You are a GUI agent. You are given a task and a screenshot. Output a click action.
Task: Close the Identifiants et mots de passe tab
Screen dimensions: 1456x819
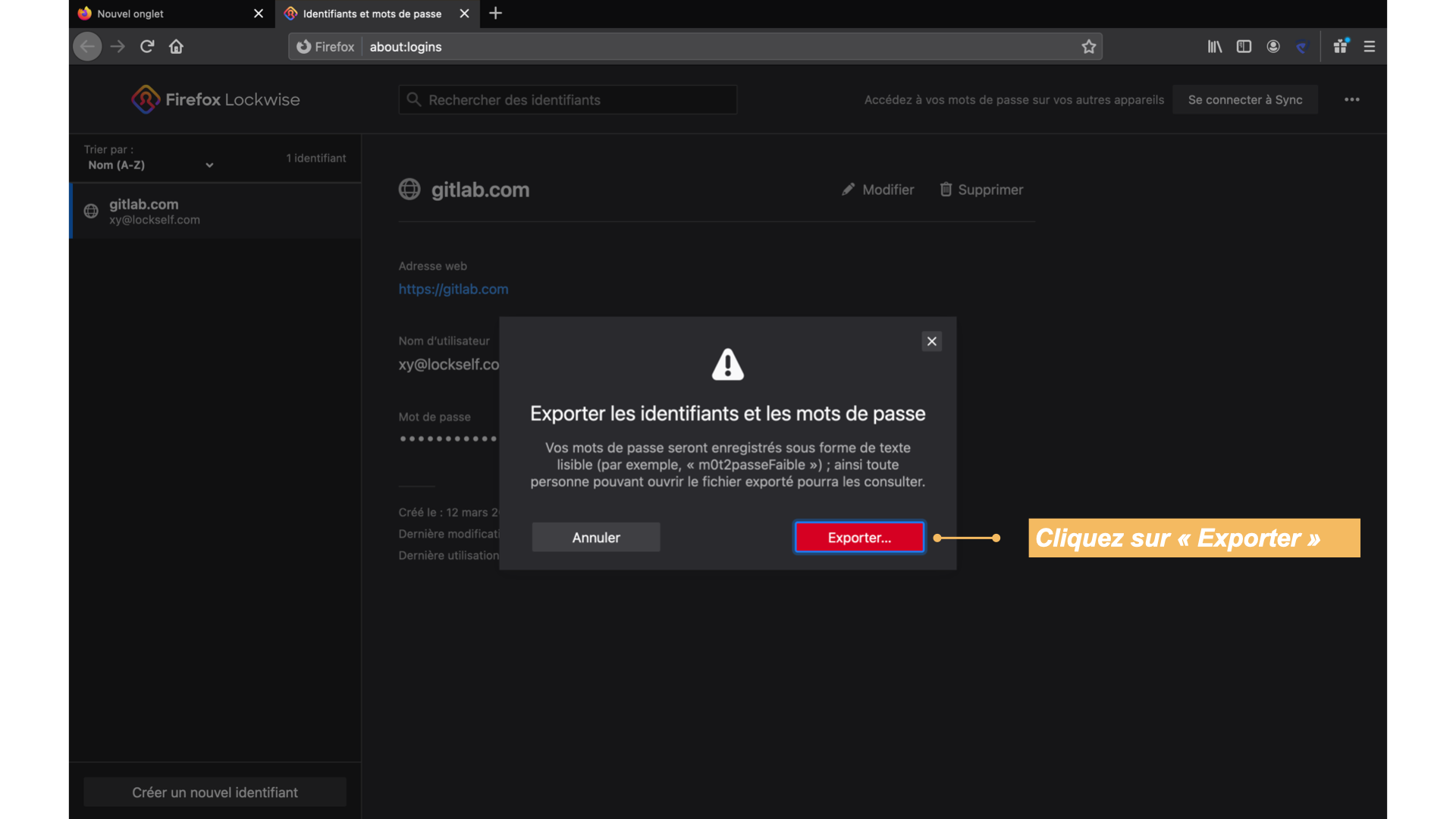pyautogui.click(x=465, y=14)
